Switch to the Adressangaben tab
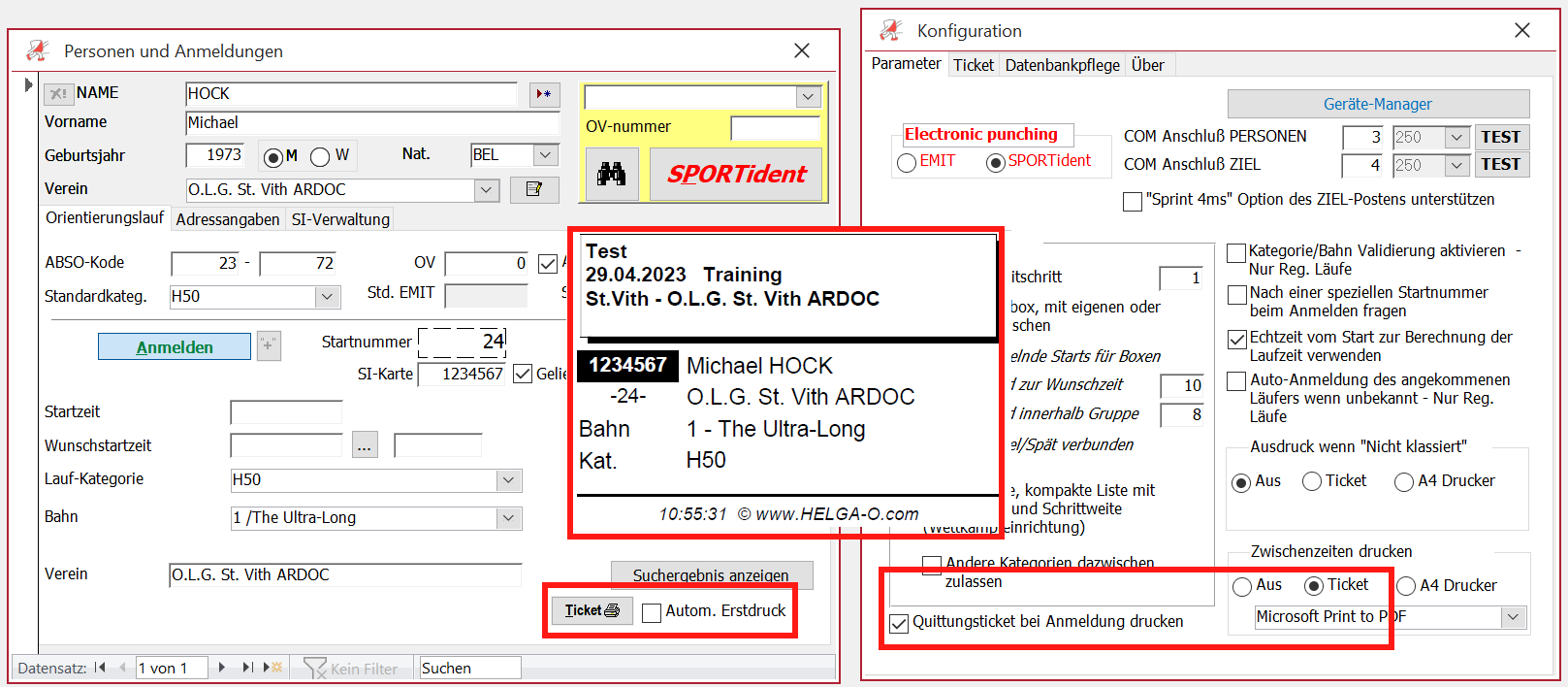This screenshot has height=687, width=1568. (228, 219)
